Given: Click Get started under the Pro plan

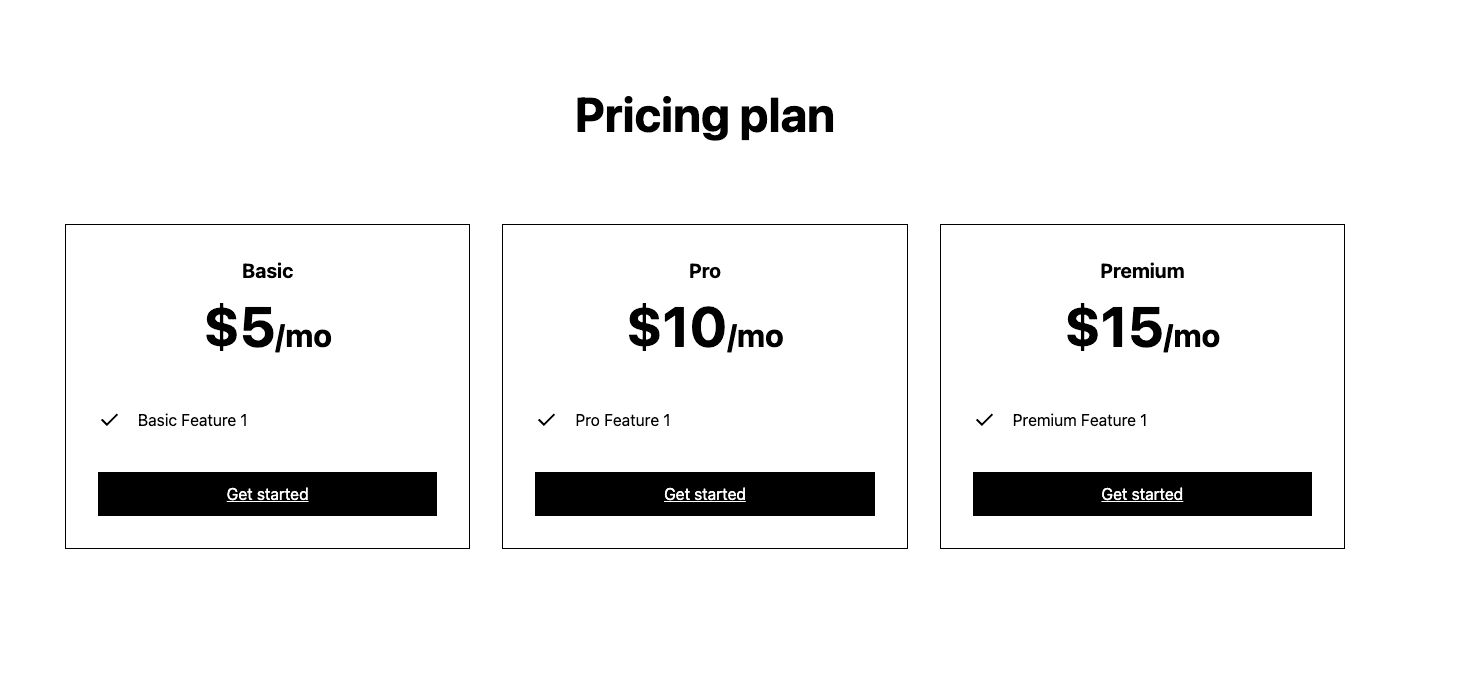Looking at the screenshot, I should click(704, 493).
